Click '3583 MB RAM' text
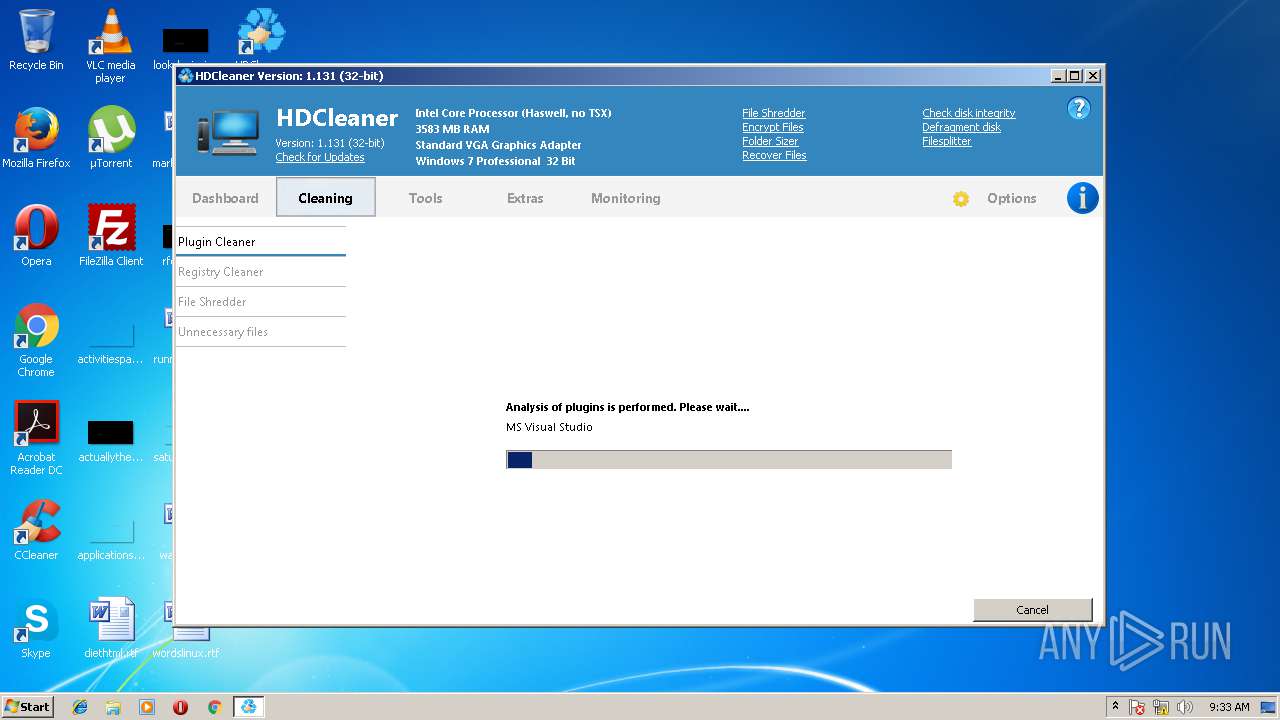Viewport: 1280px width, 720px height. tap(452, 129)
